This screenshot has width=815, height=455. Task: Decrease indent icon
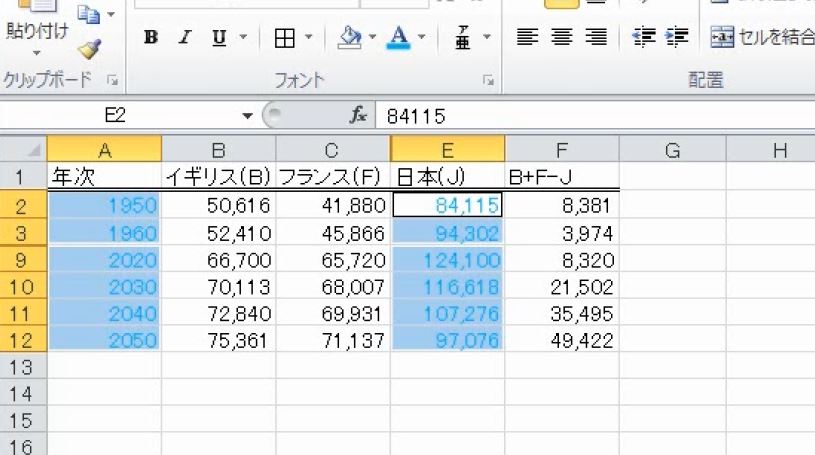(643, 36)
